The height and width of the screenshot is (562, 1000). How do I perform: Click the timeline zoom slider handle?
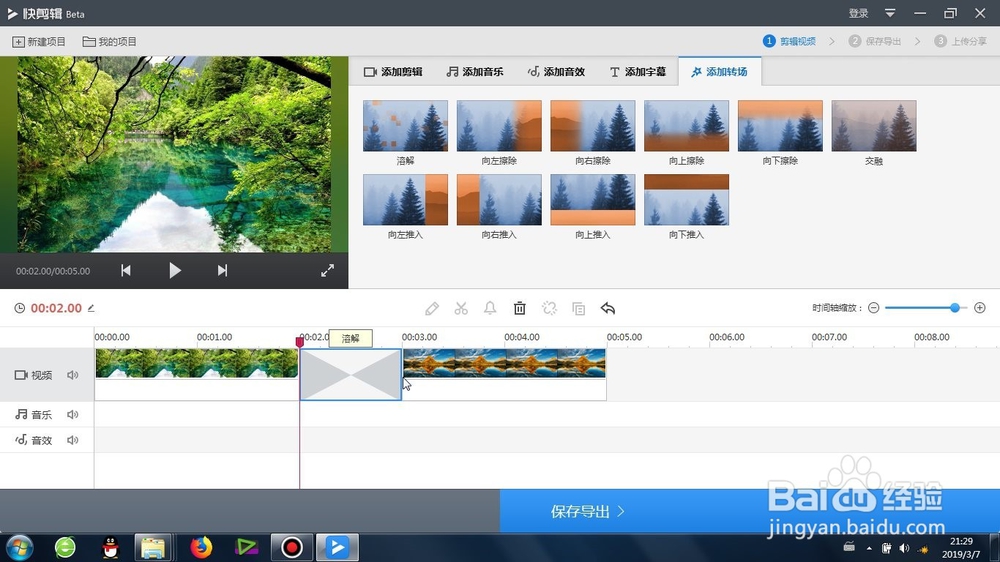point(955,308)
